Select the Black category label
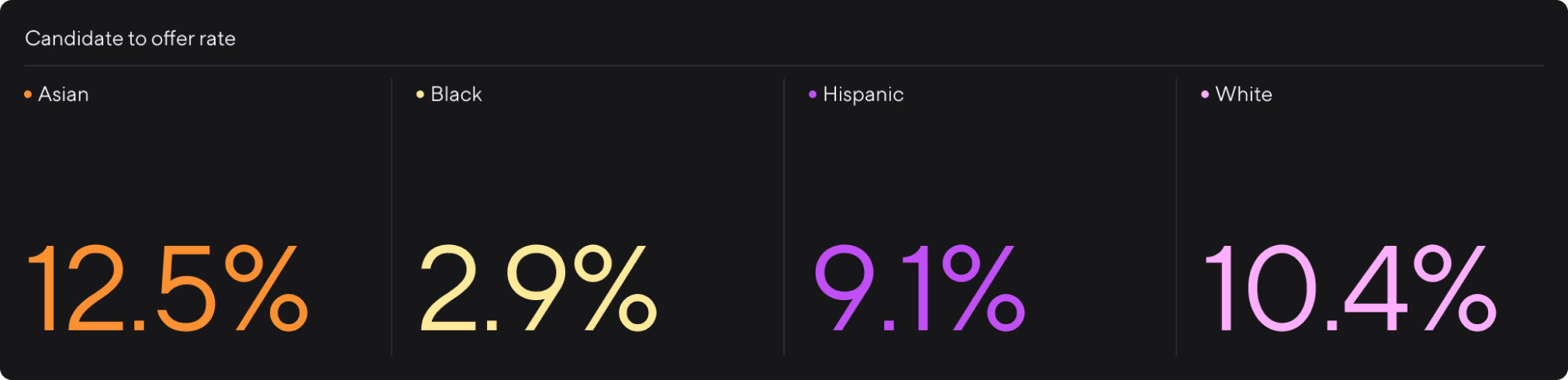 456,95
